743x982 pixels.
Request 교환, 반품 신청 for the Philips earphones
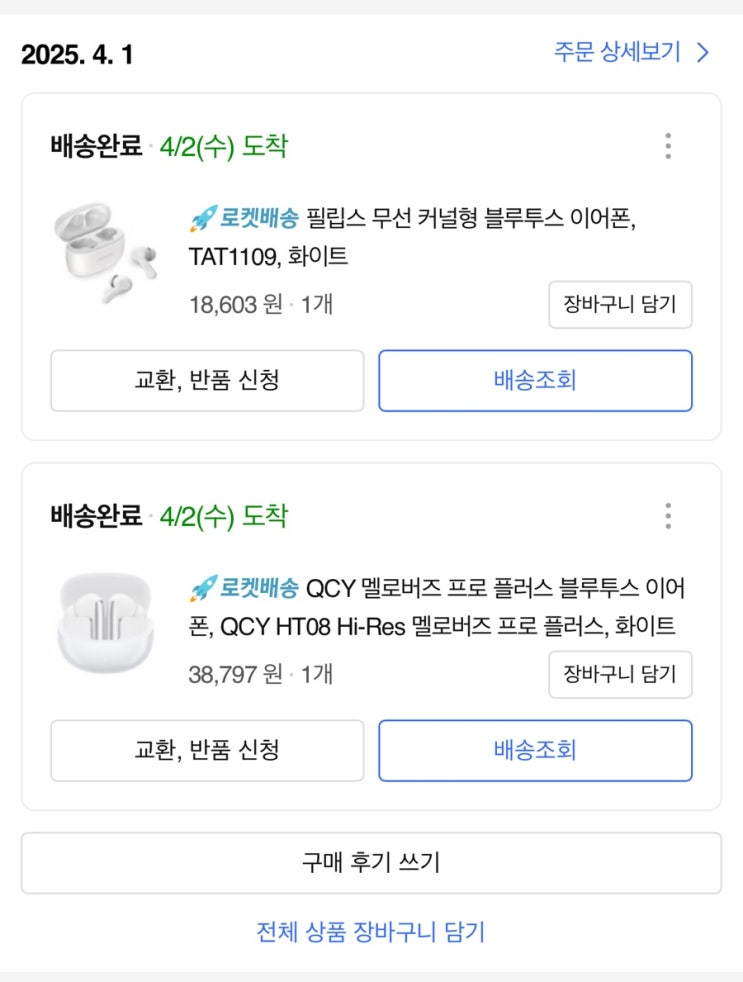point(207,380)
